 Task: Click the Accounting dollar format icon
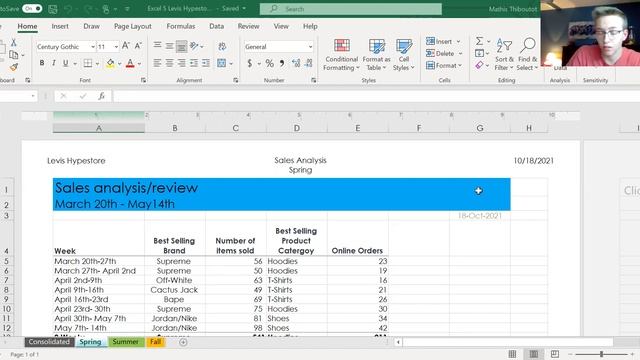(250, 63)
